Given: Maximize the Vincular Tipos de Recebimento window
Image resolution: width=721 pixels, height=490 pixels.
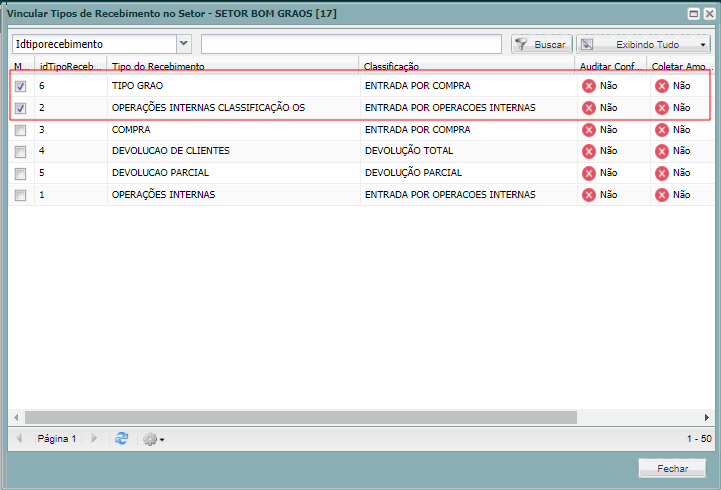Looking at the screenshot, I should click(693, 14).
